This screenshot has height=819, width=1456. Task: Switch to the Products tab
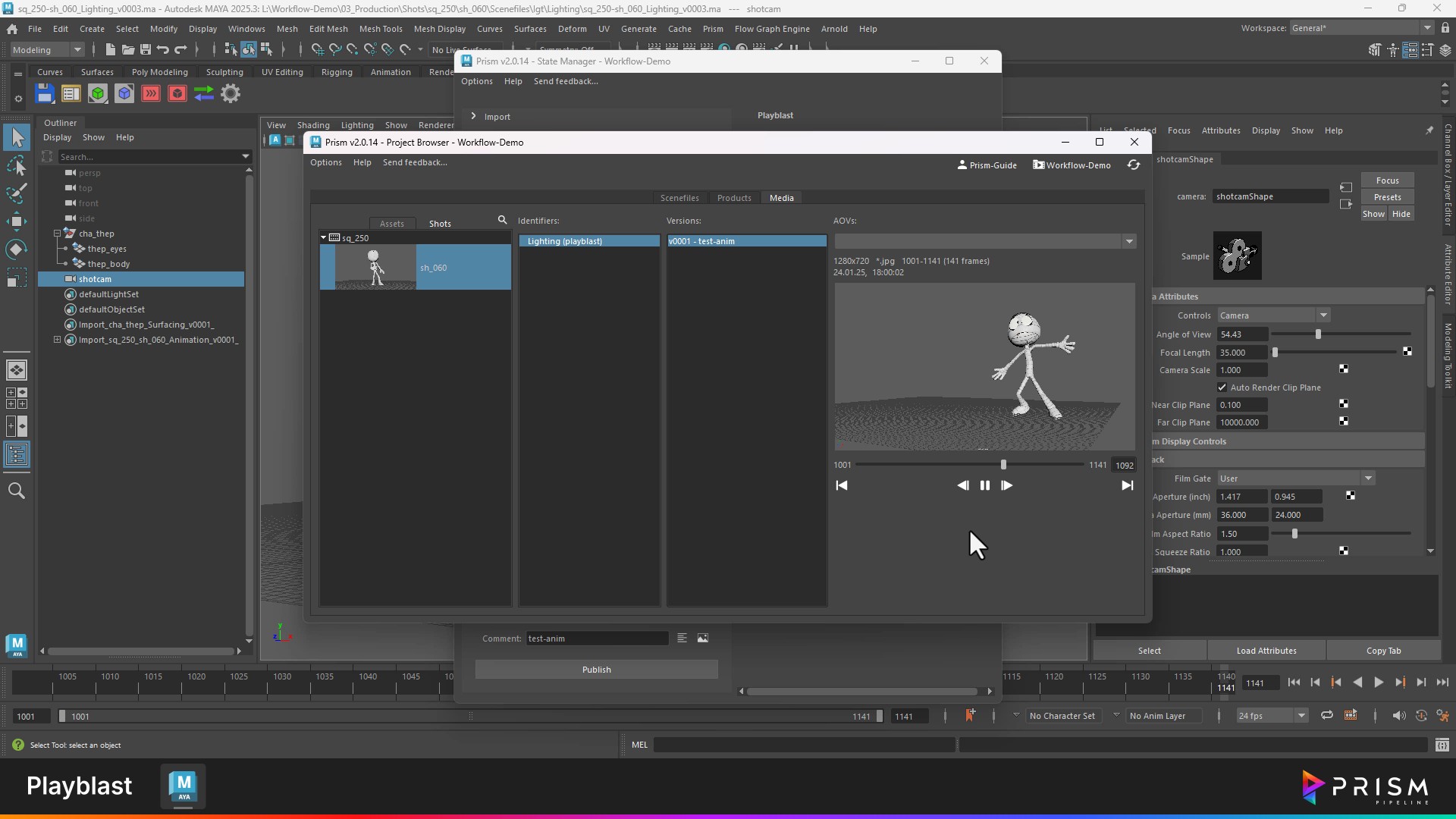coord(734,198)
